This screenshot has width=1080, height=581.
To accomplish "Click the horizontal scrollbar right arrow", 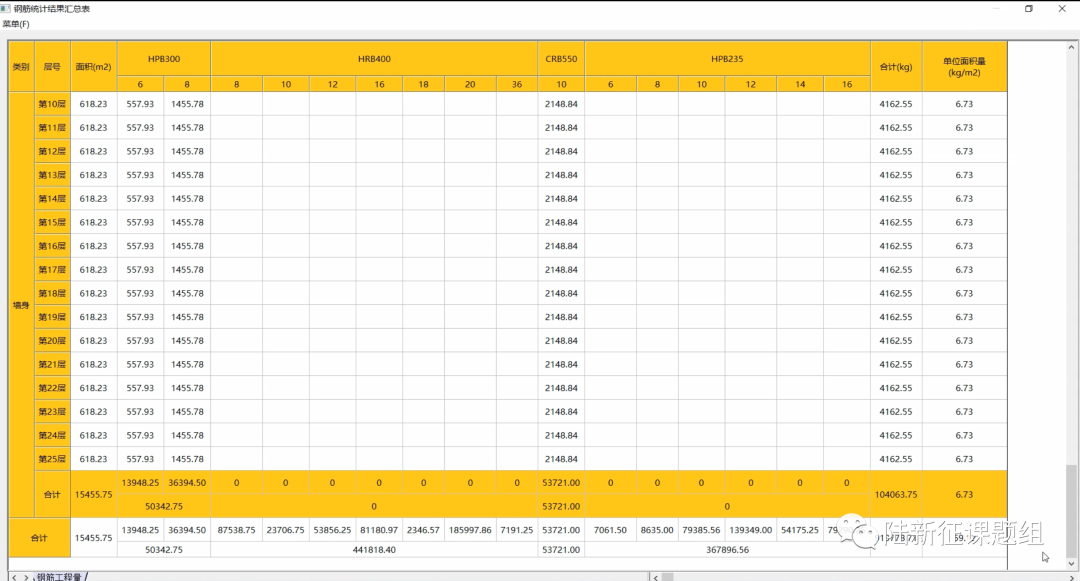I will (x=1071, y=577).
